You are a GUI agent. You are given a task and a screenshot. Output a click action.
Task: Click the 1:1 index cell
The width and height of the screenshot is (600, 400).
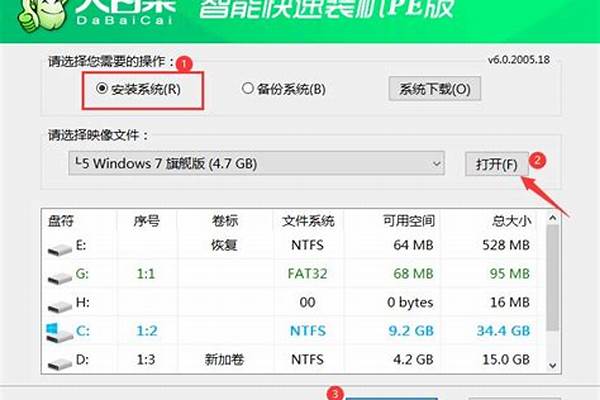point(146,273)
